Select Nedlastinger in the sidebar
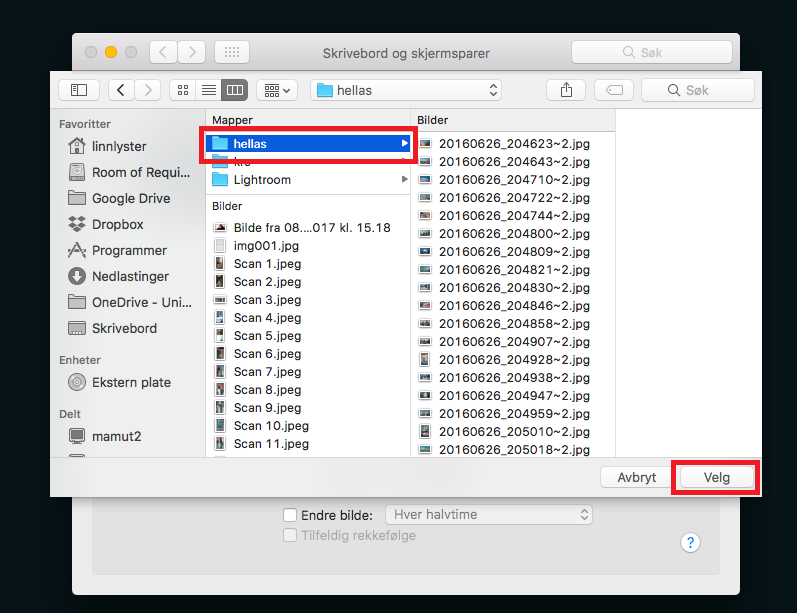797x613 pixels. (130, 276)
